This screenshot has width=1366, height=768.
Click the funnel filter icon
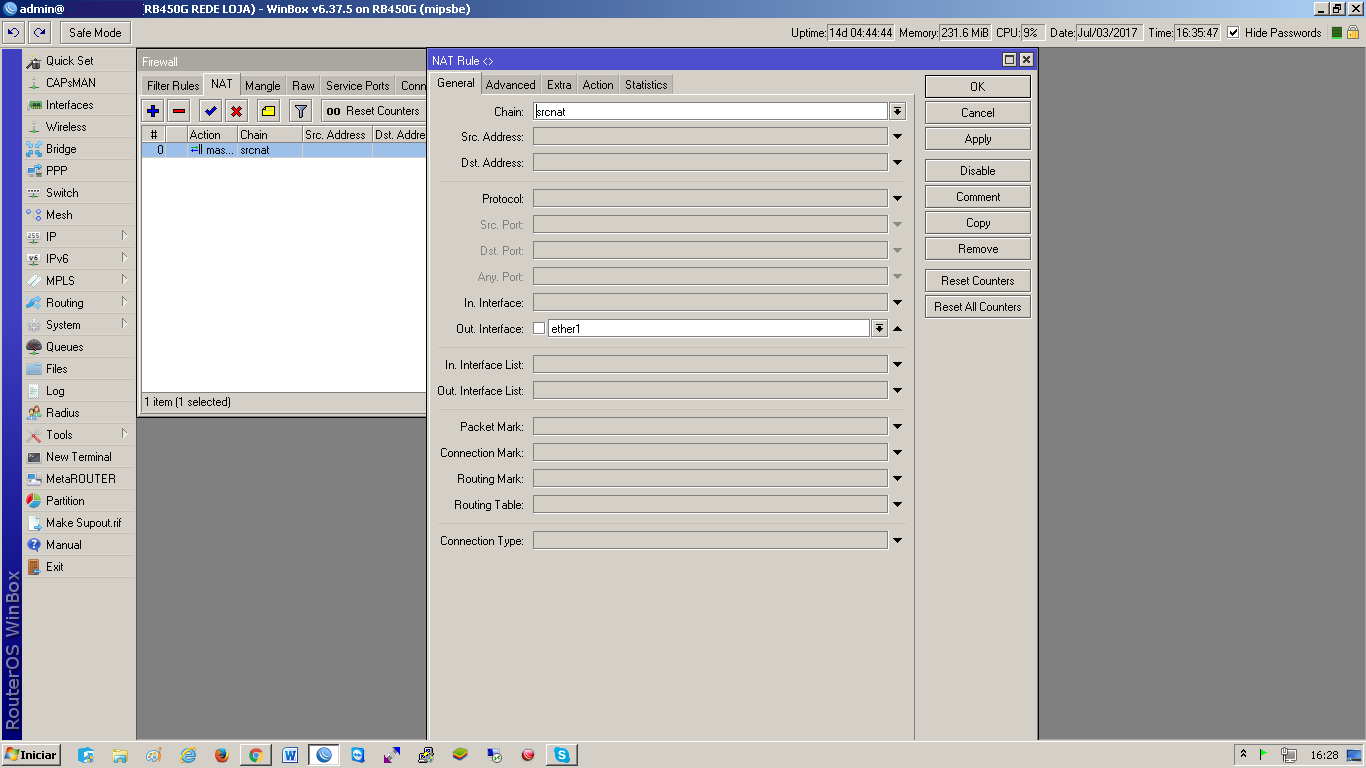coord(301,111)
